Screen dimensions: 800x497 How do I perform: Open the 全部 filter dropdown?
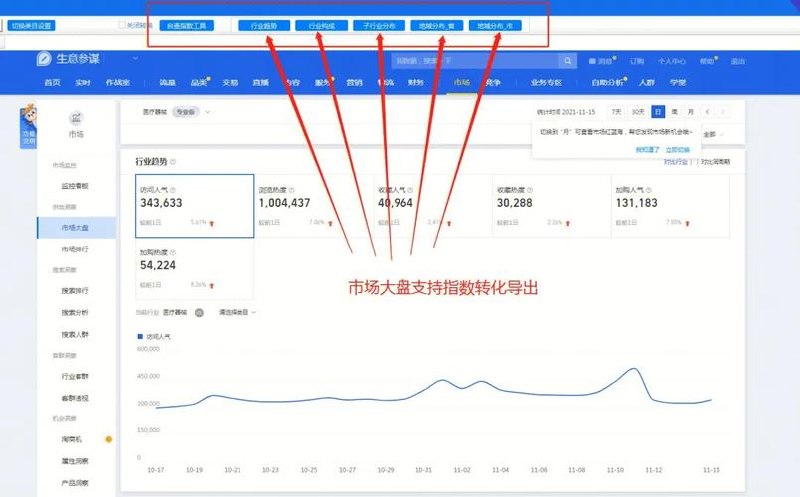click(x=713, y=134)
